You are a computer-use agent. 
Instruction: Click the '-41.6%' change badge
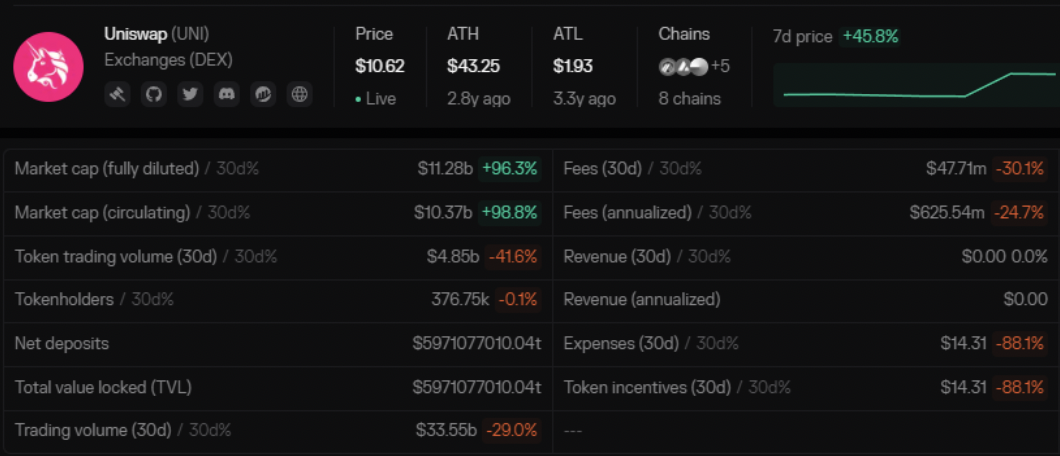click(513, 257)
